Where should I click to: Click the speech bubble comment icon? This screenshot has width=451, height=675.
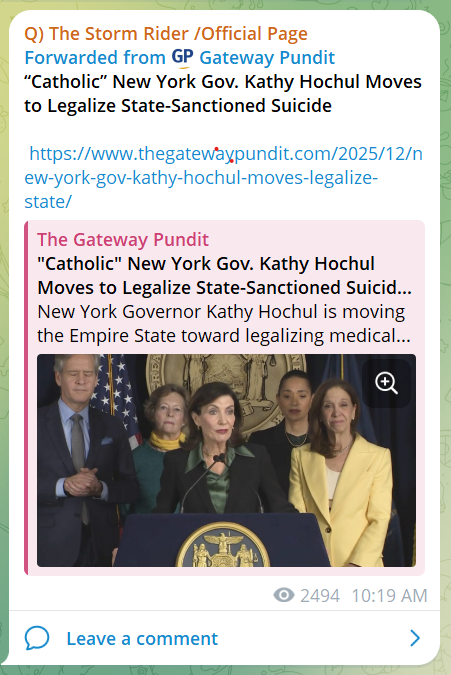click(x=37, y=638)
